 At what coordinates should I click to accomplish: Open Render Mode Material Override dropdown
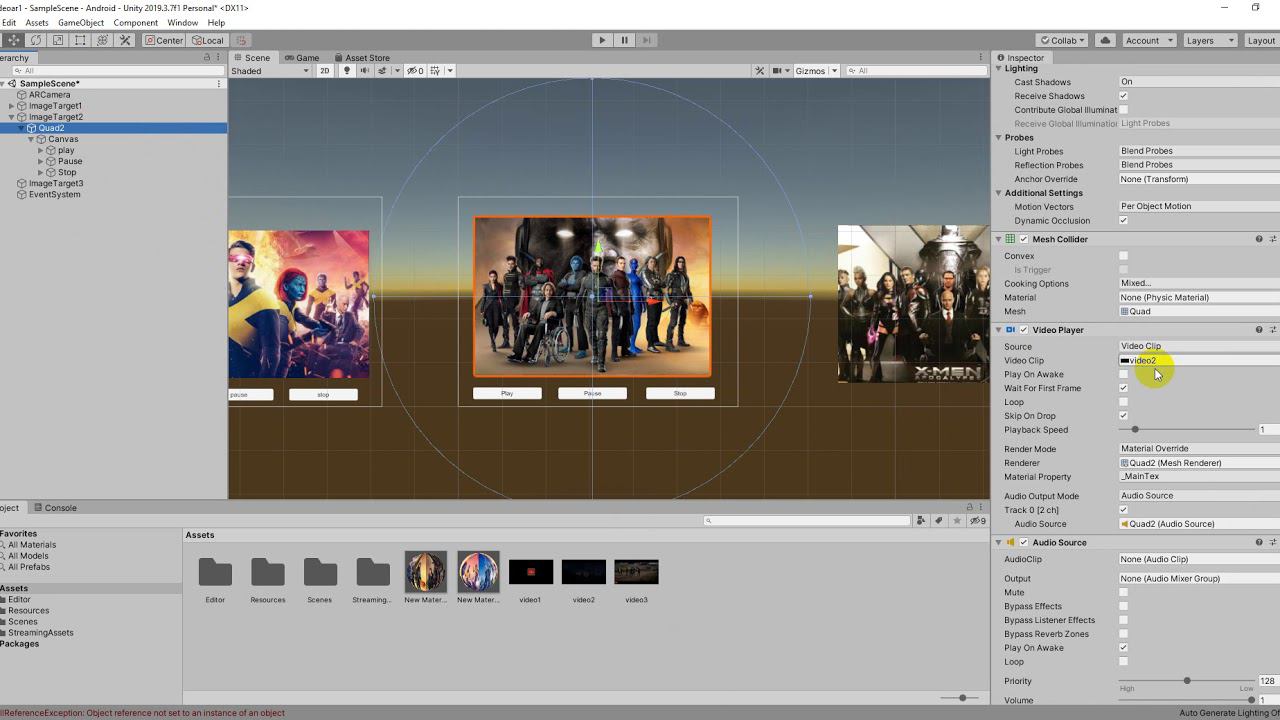[x=1199, y=449]
